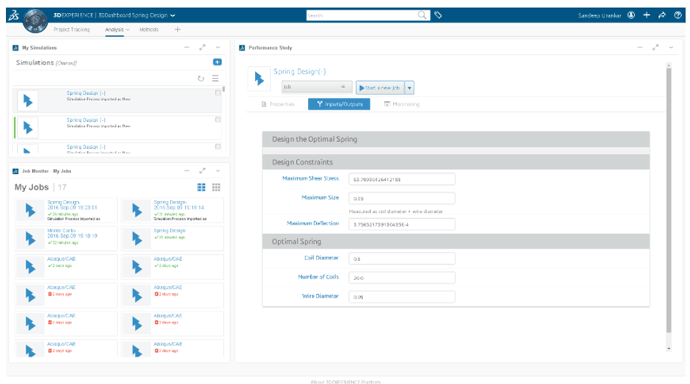690x384 pixels.
Task: Click the Monte Carlo job play icon
Action: [x=30, y=238]
